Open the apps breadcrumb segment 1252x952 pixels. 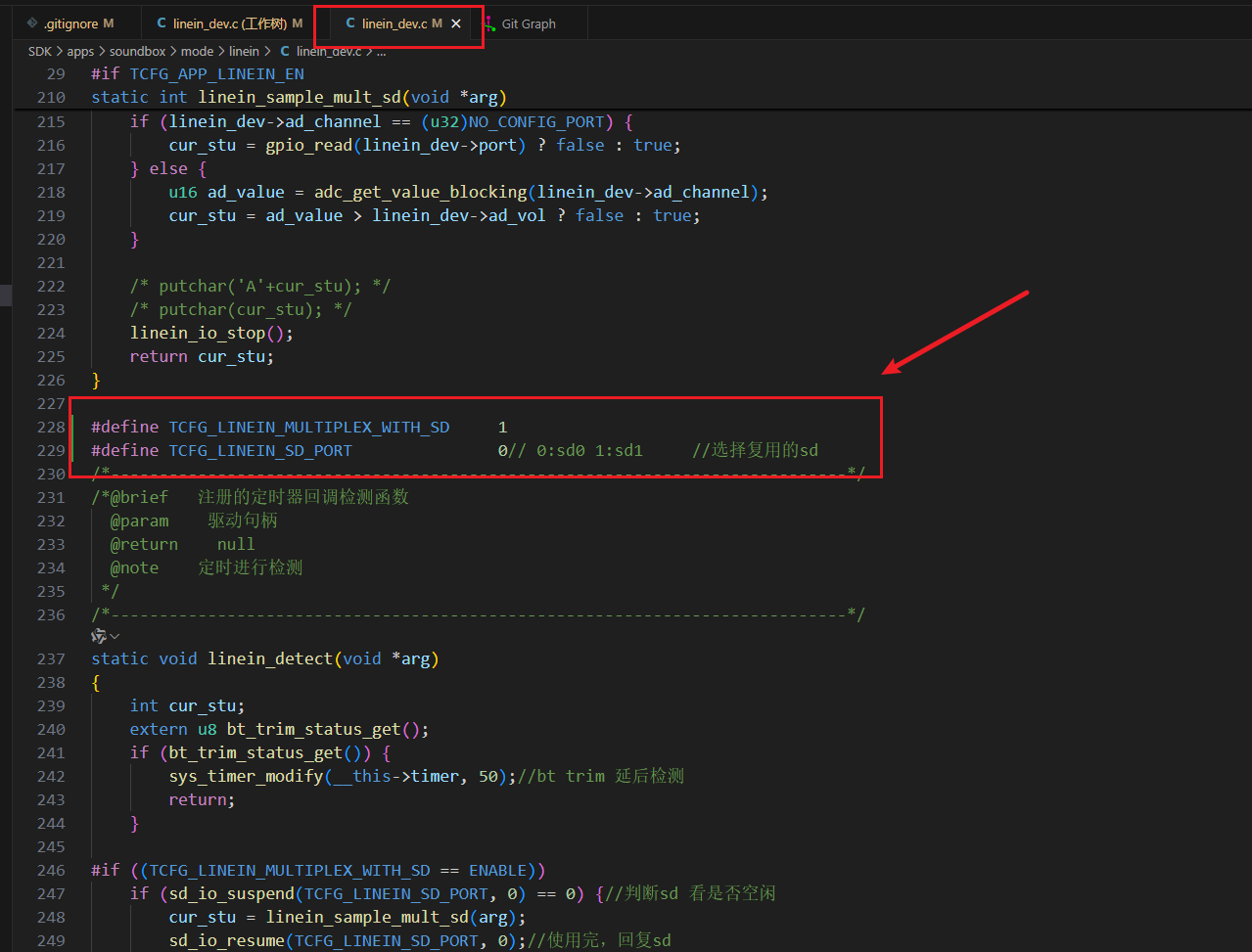[x=80, y=51]
